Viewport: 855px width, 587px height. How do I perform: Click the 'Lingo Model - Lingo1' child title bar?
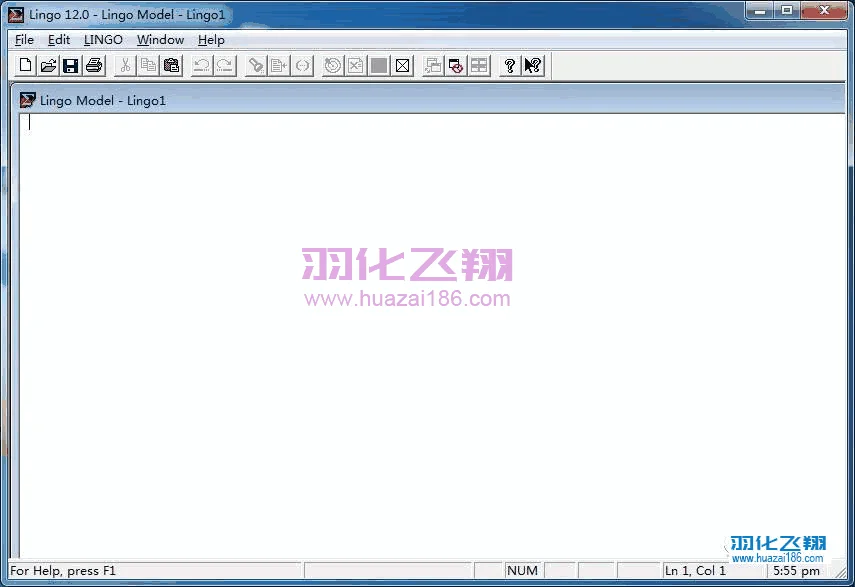[x=429, y=100]
